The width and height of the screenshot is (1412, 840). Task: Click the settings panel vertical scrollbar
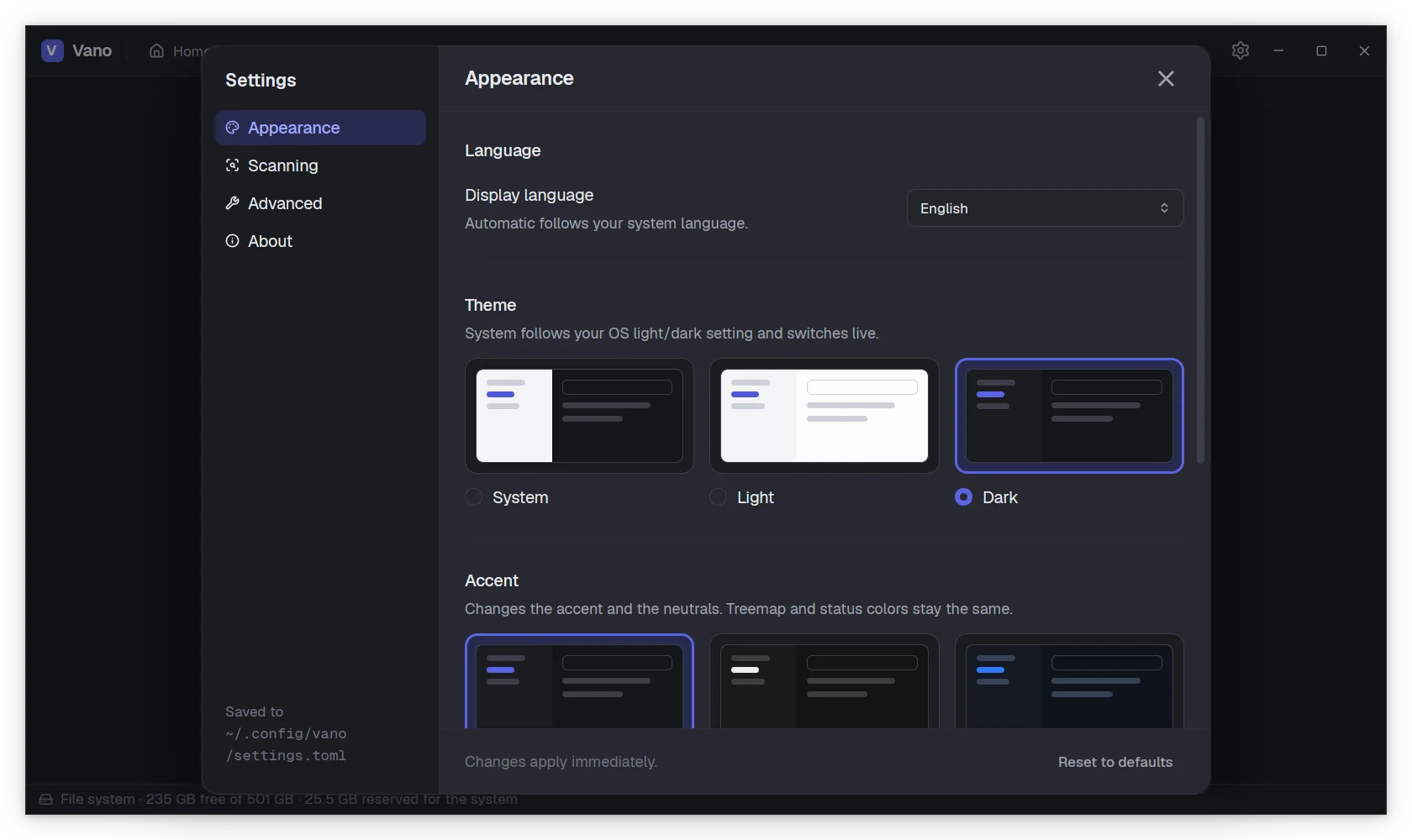(1200, 291)
